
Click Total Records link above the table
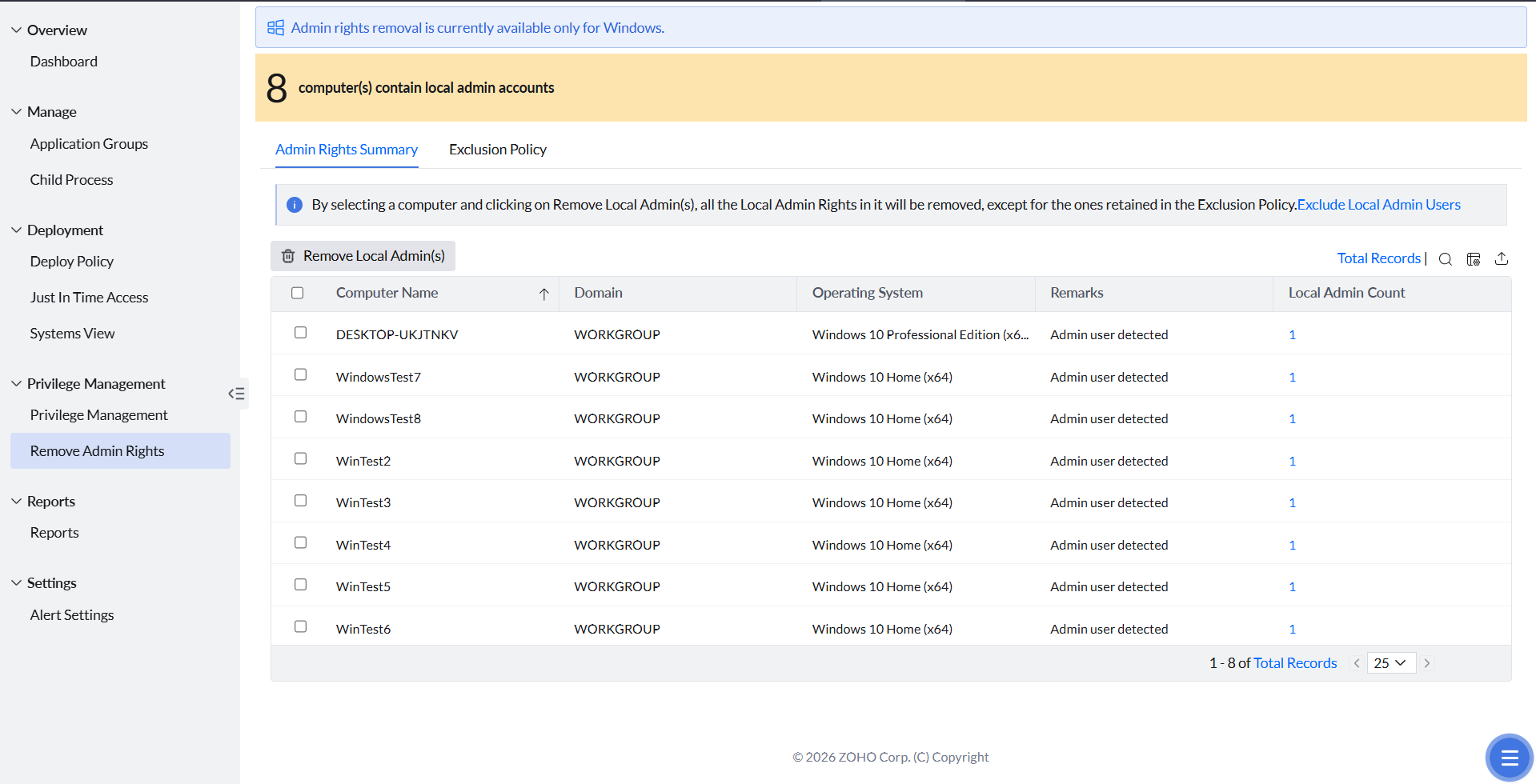pos(1378,258)
